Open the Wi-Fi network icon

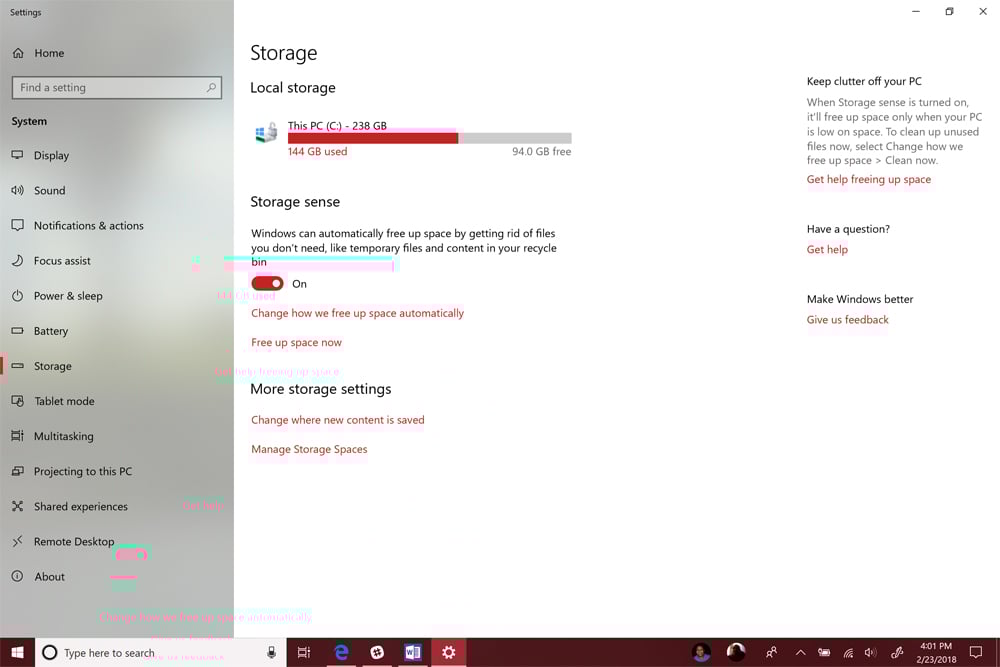(848, 652)
